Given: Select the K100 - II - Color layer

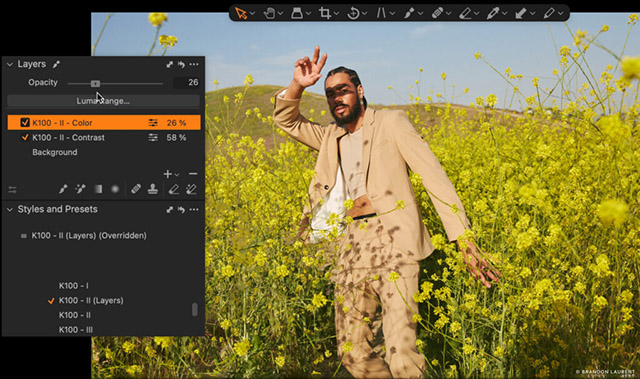Looking at the screenshot, I should point(104,122).
